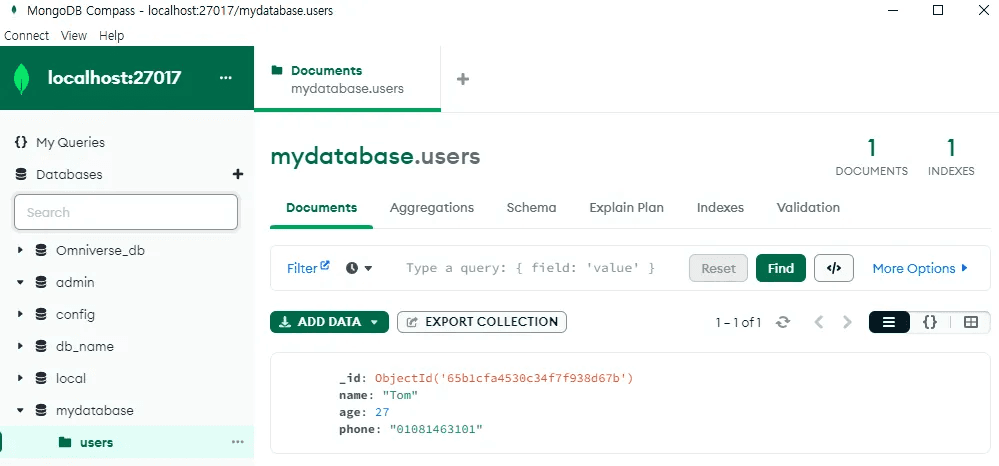This screenshot has height=466, width=999.
Task: Open users collection ellipsis options
Action: [237, 442]
